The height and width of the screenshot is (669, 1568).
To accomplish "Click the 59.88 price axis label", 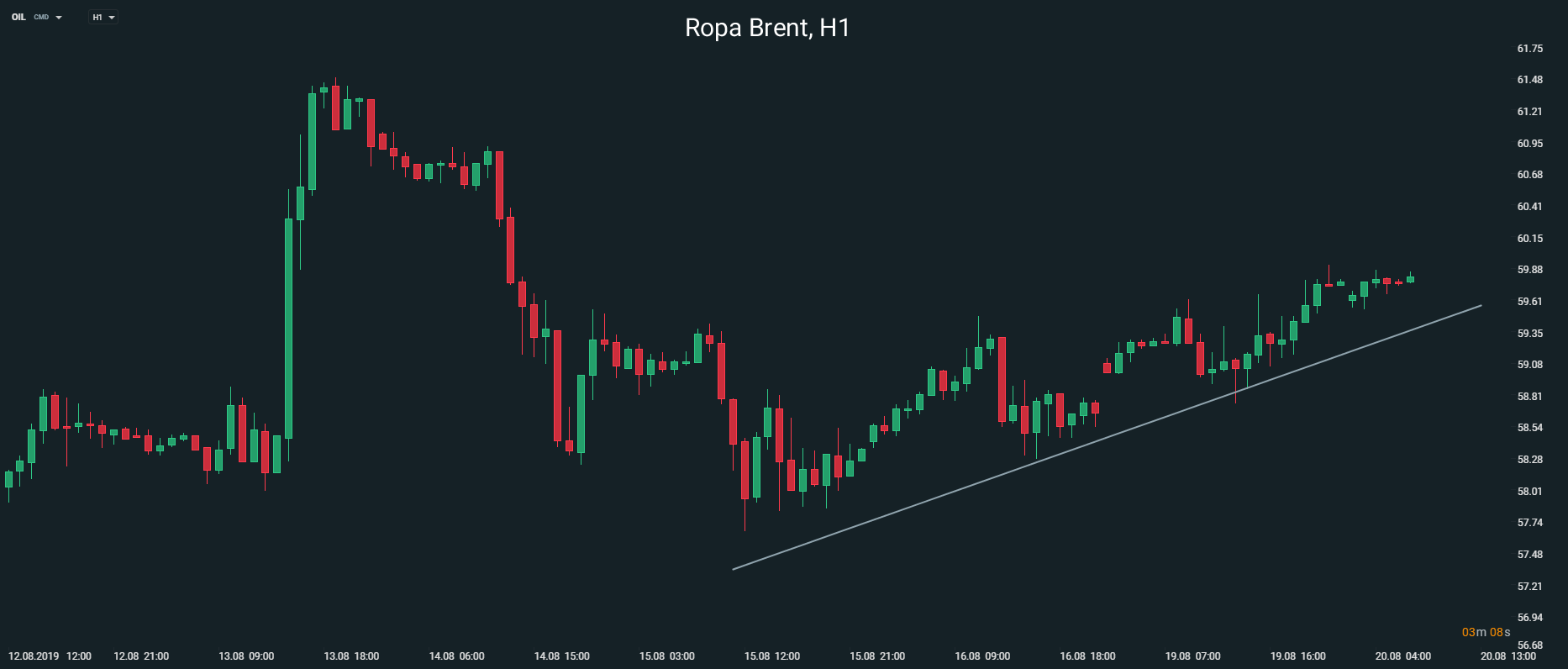I will coord(1529,270).
